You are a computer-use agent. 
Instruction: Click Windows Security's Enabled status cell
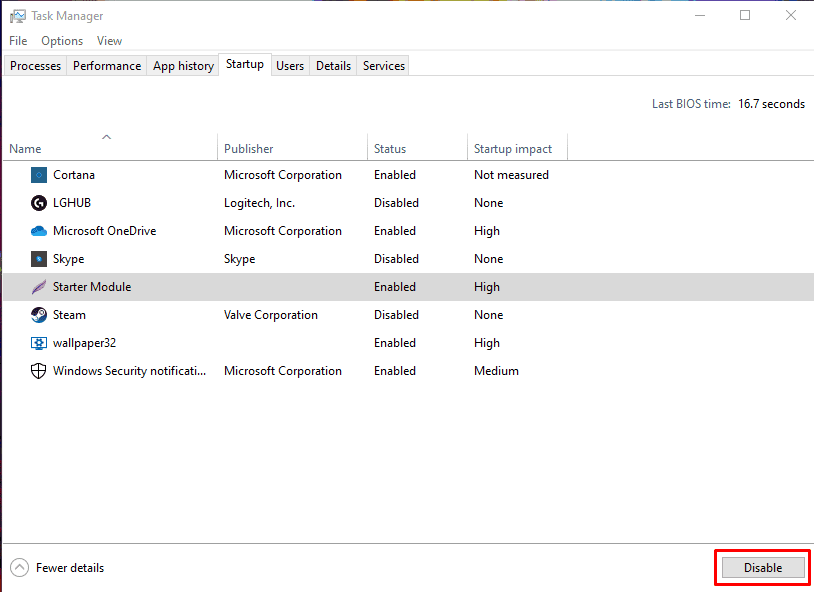(395, 371)
